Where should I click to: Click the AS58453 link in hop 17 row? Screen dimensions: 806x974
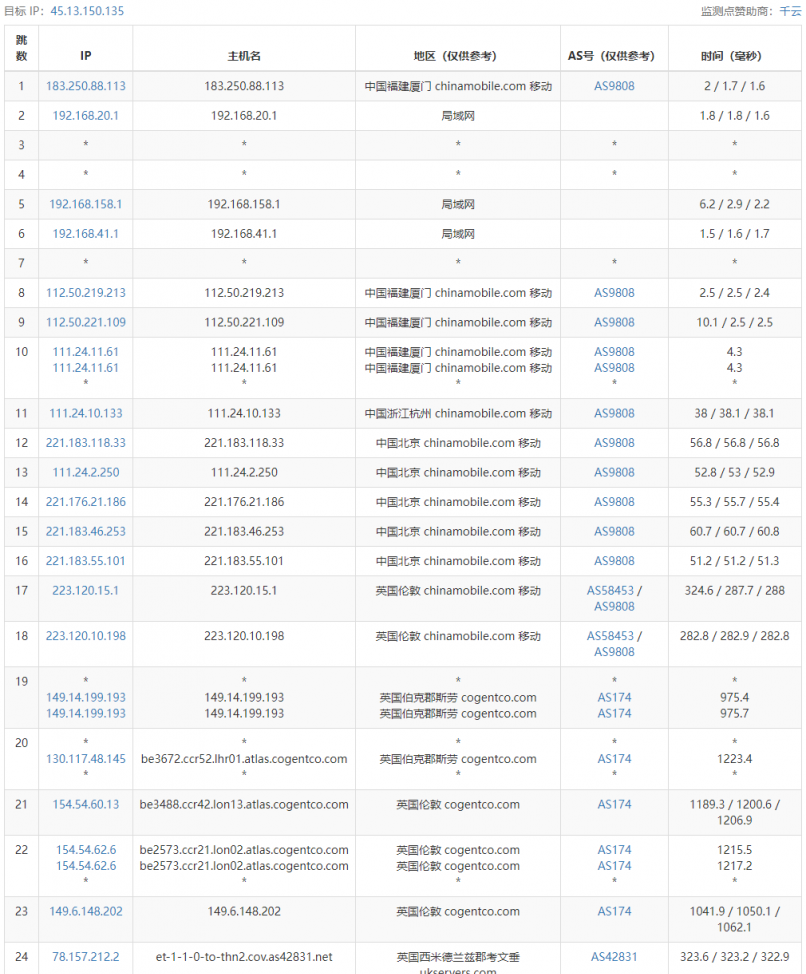(610, 591)
